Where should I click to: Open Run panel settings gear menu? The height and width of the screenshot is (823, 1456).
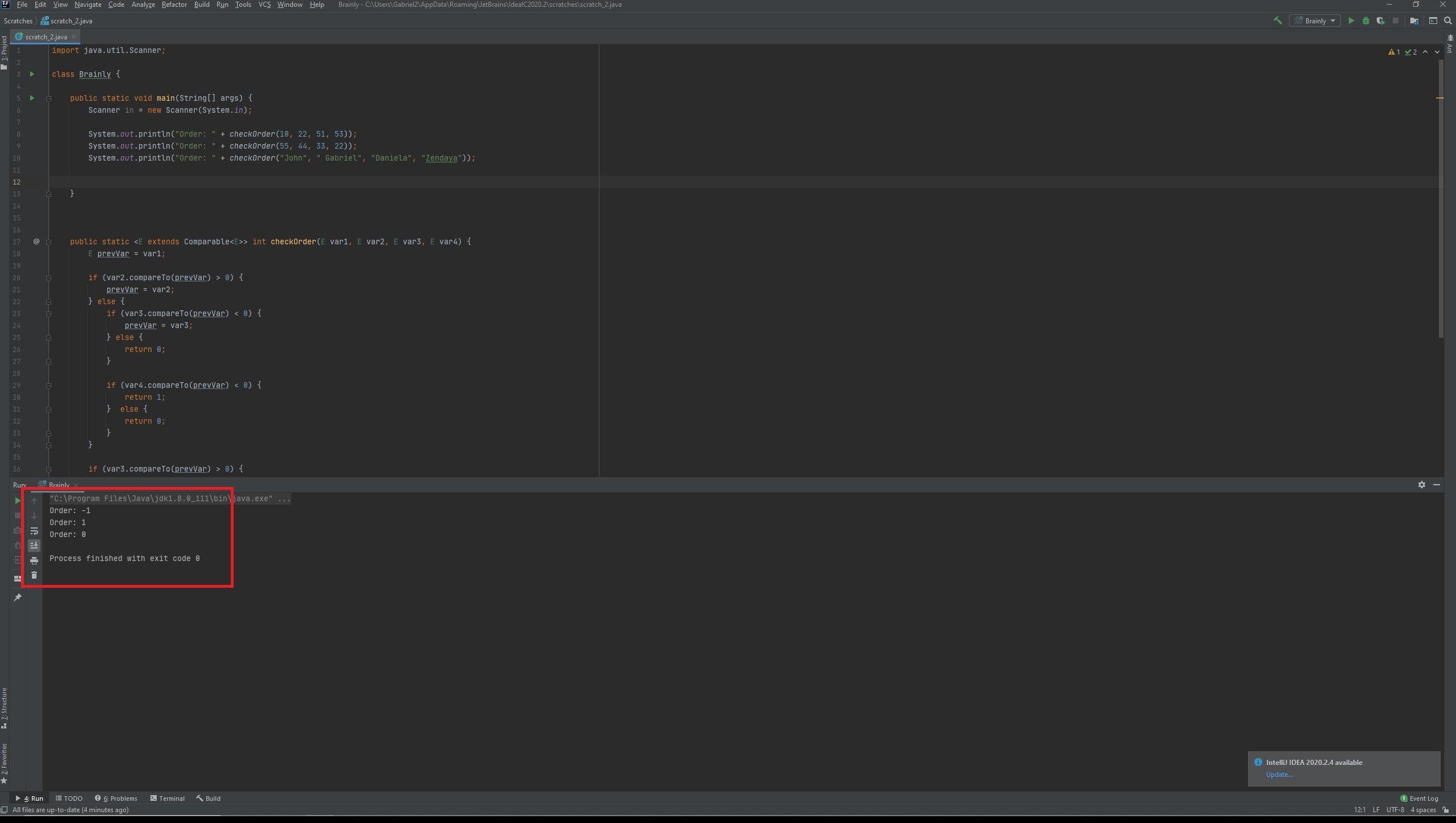(1421, 485)
